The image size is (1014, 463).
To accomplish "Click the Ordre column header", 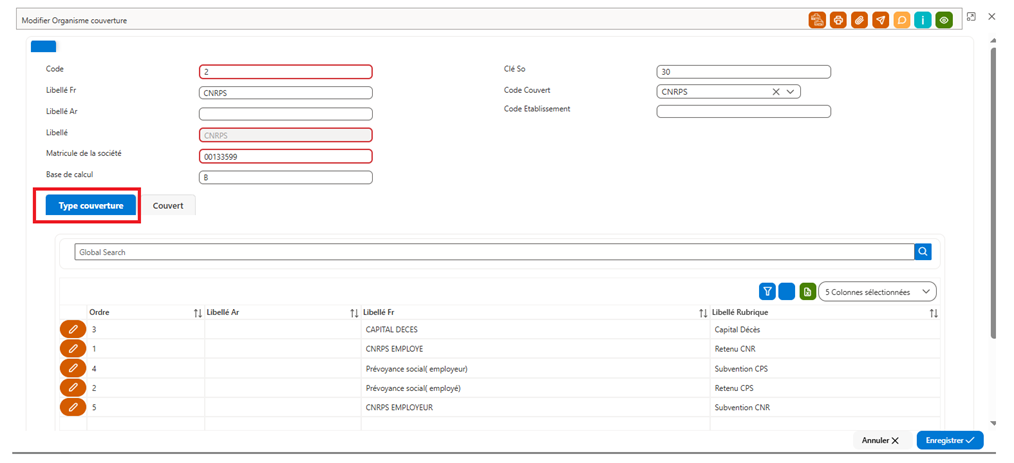I will pyautogui.click(x=146, y=312).
